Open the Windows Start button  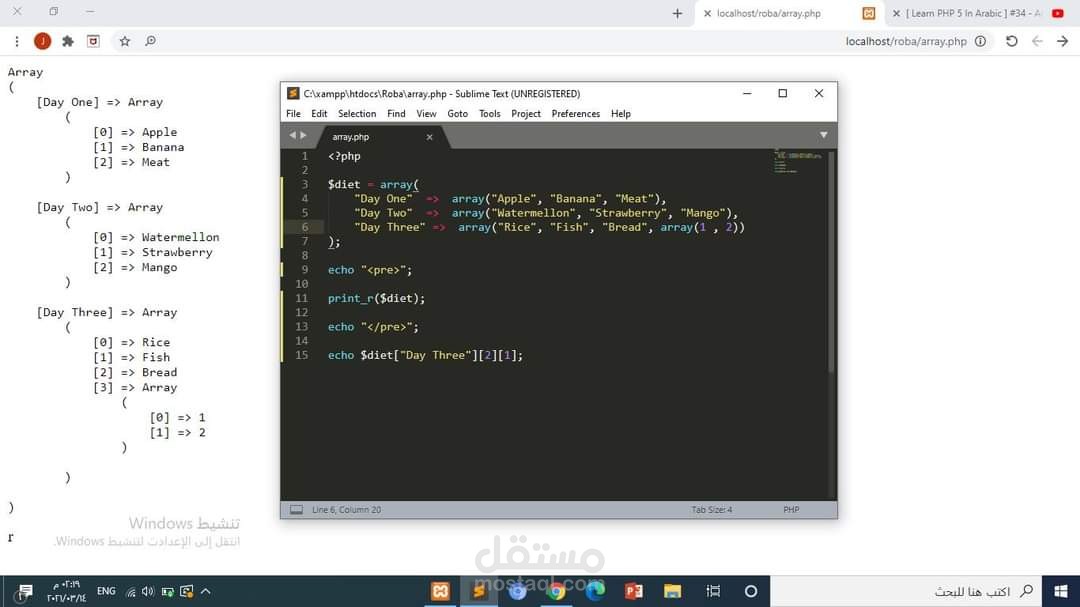(1061, 591)
